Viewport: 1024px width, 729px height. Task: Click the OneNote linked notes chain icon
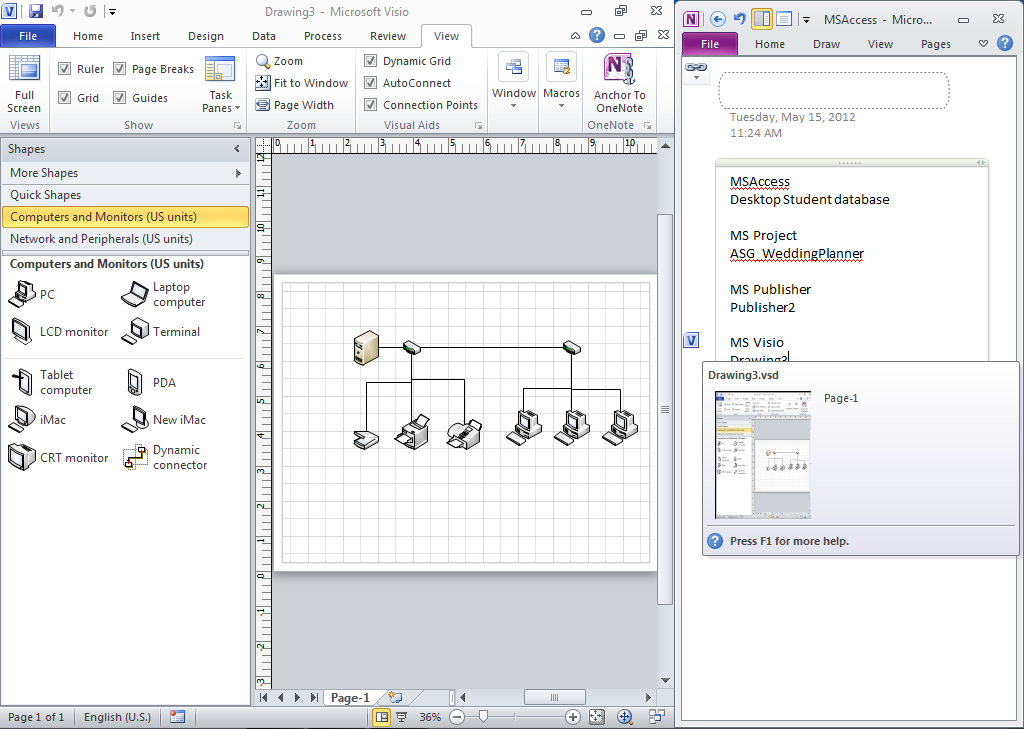pyautogui.click(x=696, y=67)
